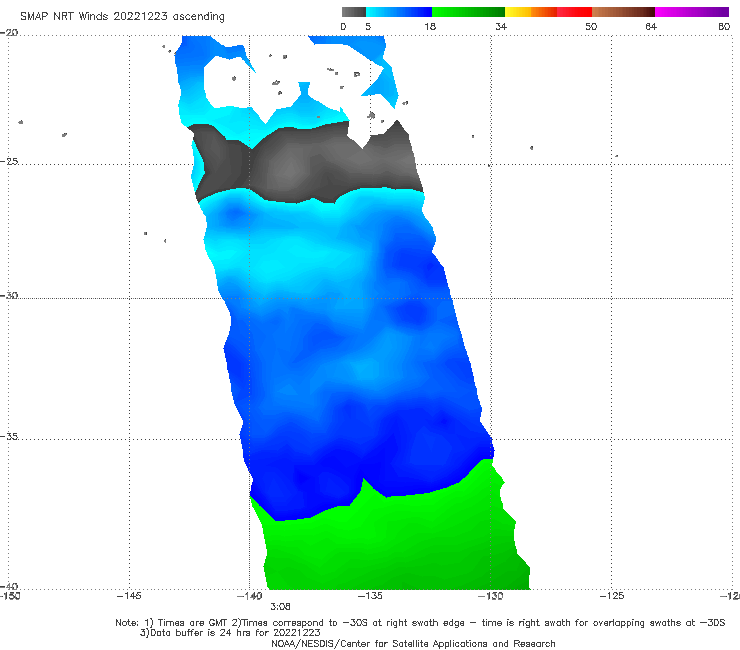740x650 pixels.
Task: Click the note '3)Data buffer is 24 hrs'
Action: click(x=230, y=633)
